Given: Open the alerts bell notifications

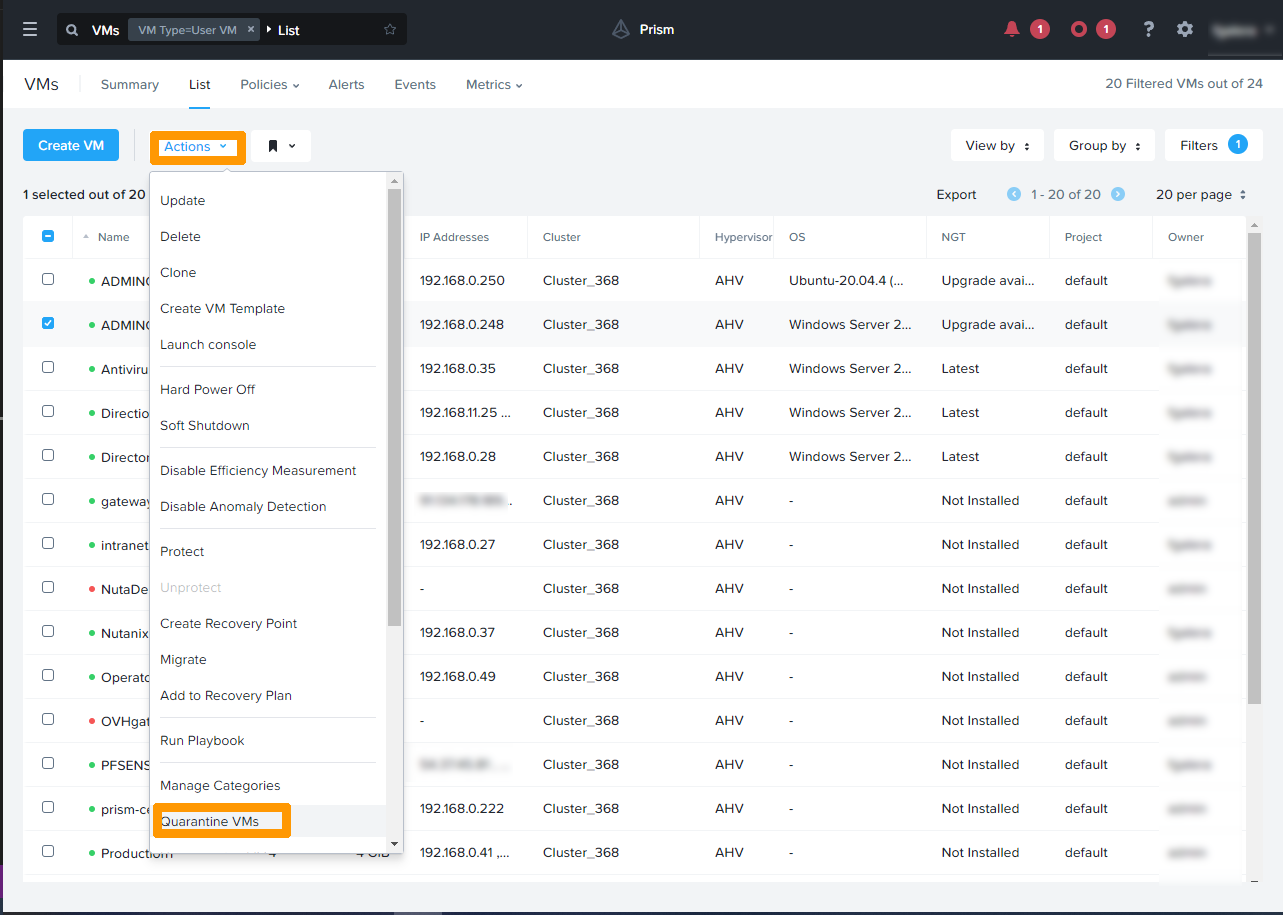Looking at the screenshot, I should pos(1013,29).
